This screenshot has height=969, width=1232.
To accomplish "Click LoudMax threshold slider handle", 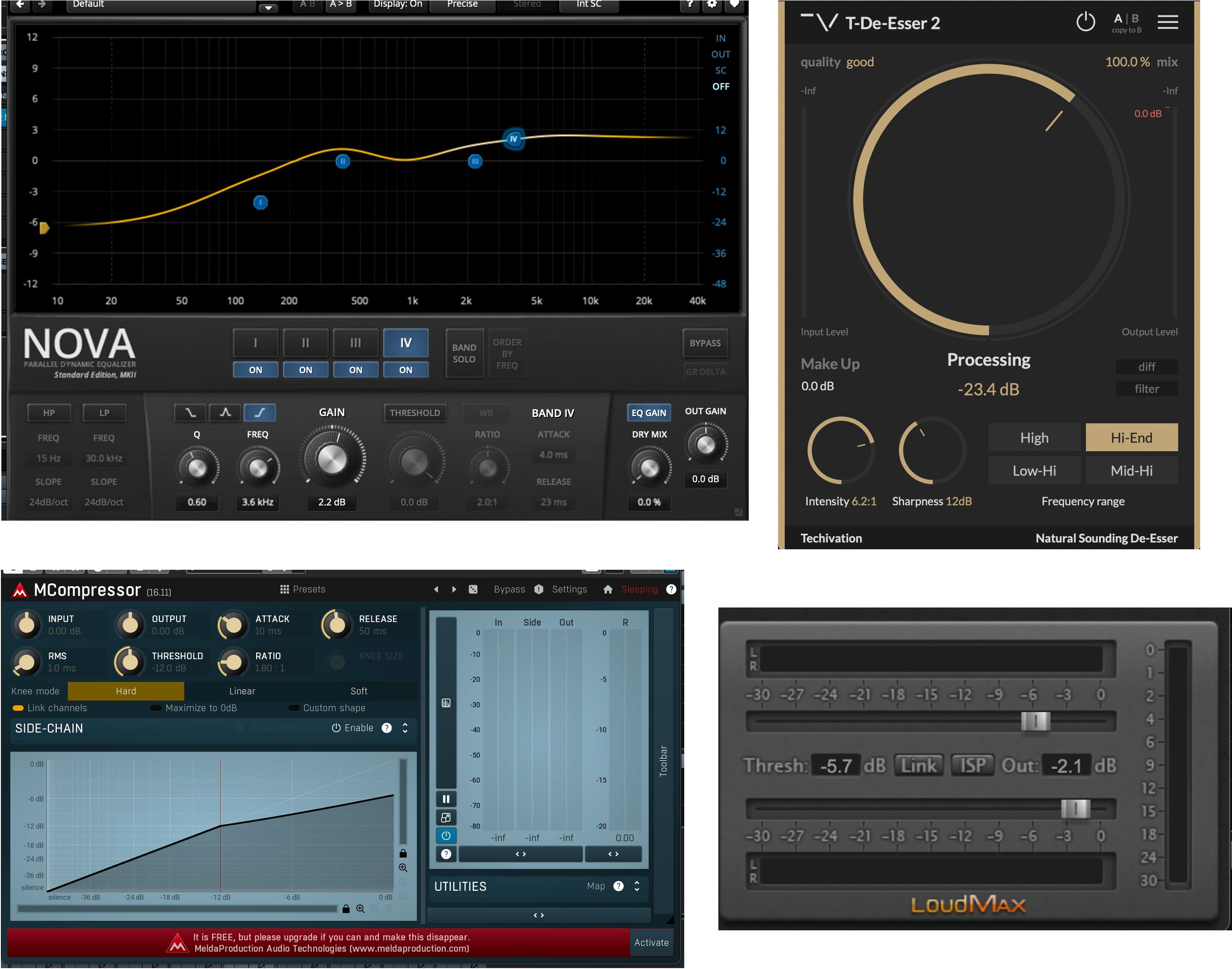I will (1035, 721).
